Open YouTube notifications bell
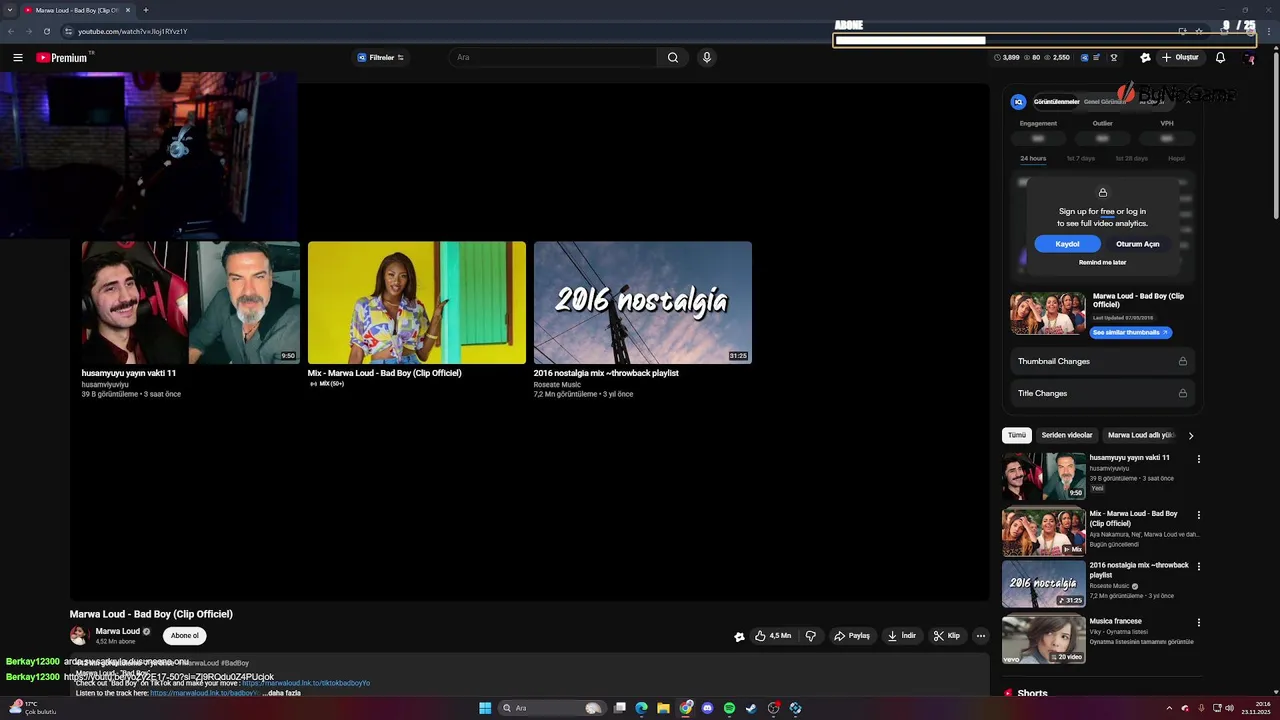Screen dimensions: 1280x720 [1220, 58]
